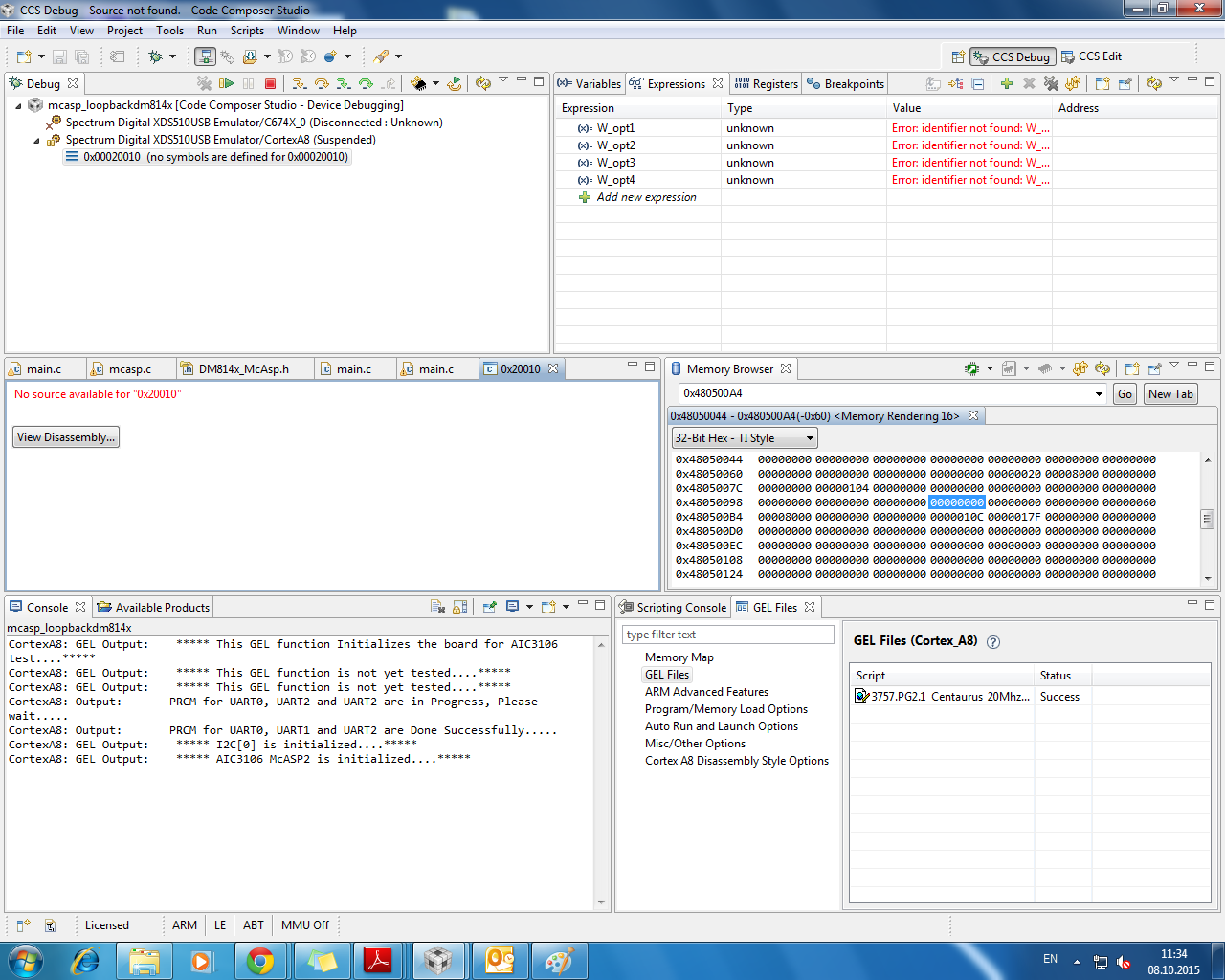Click the Collapse All icon in Expressions view

(x=977, y=83)
